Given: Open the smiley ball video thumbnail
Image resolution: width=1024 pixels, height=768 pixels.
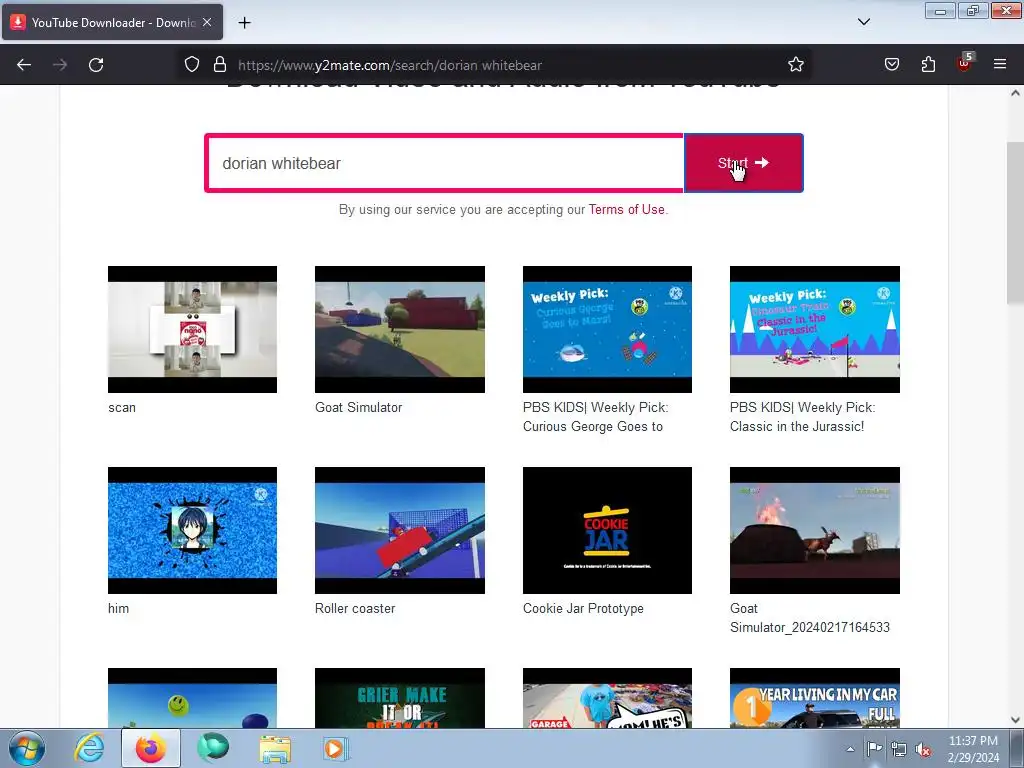Looking at the screenshot, I should click(x=193, y=698).
